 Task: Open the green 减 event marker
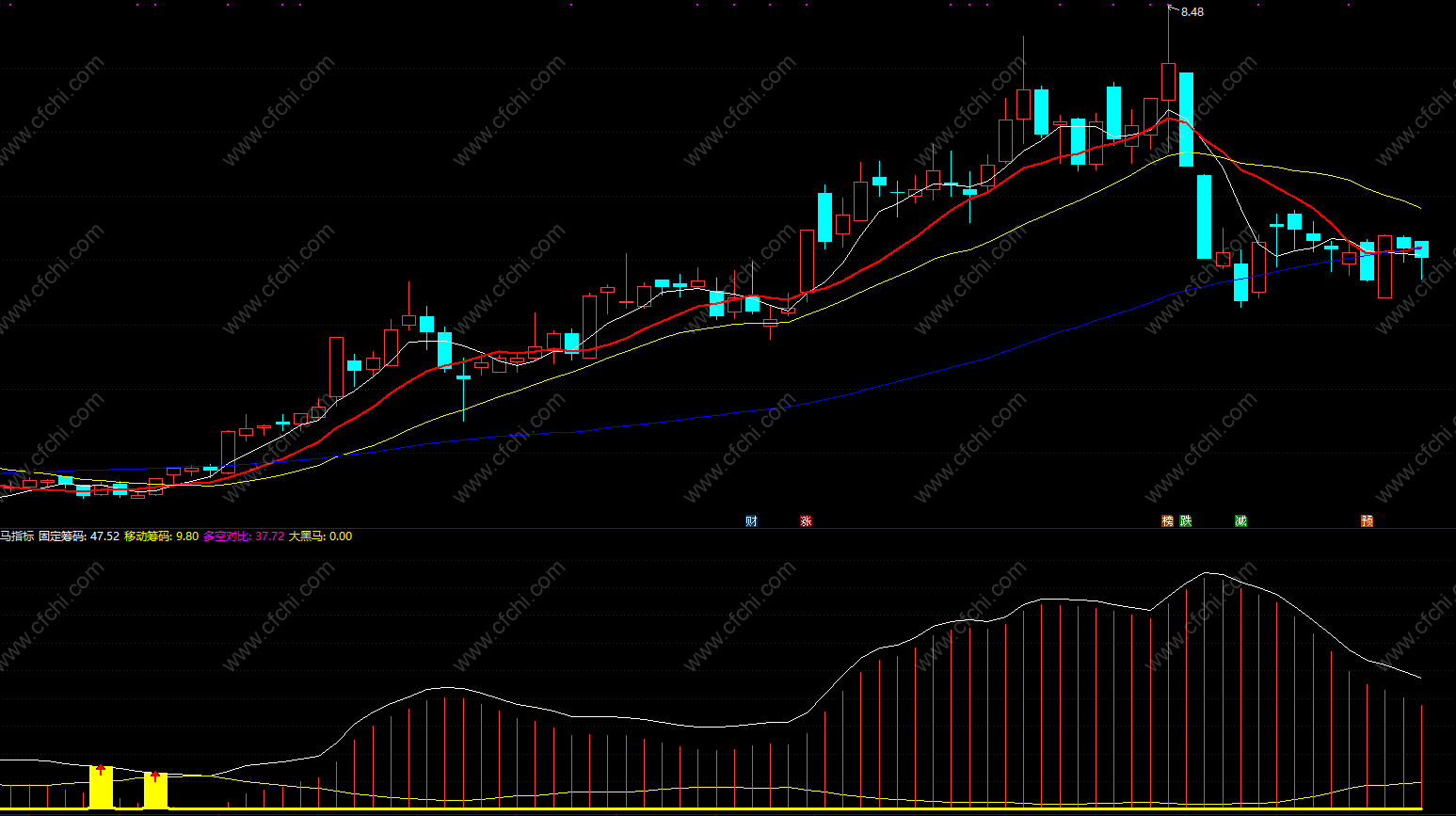1240,520
